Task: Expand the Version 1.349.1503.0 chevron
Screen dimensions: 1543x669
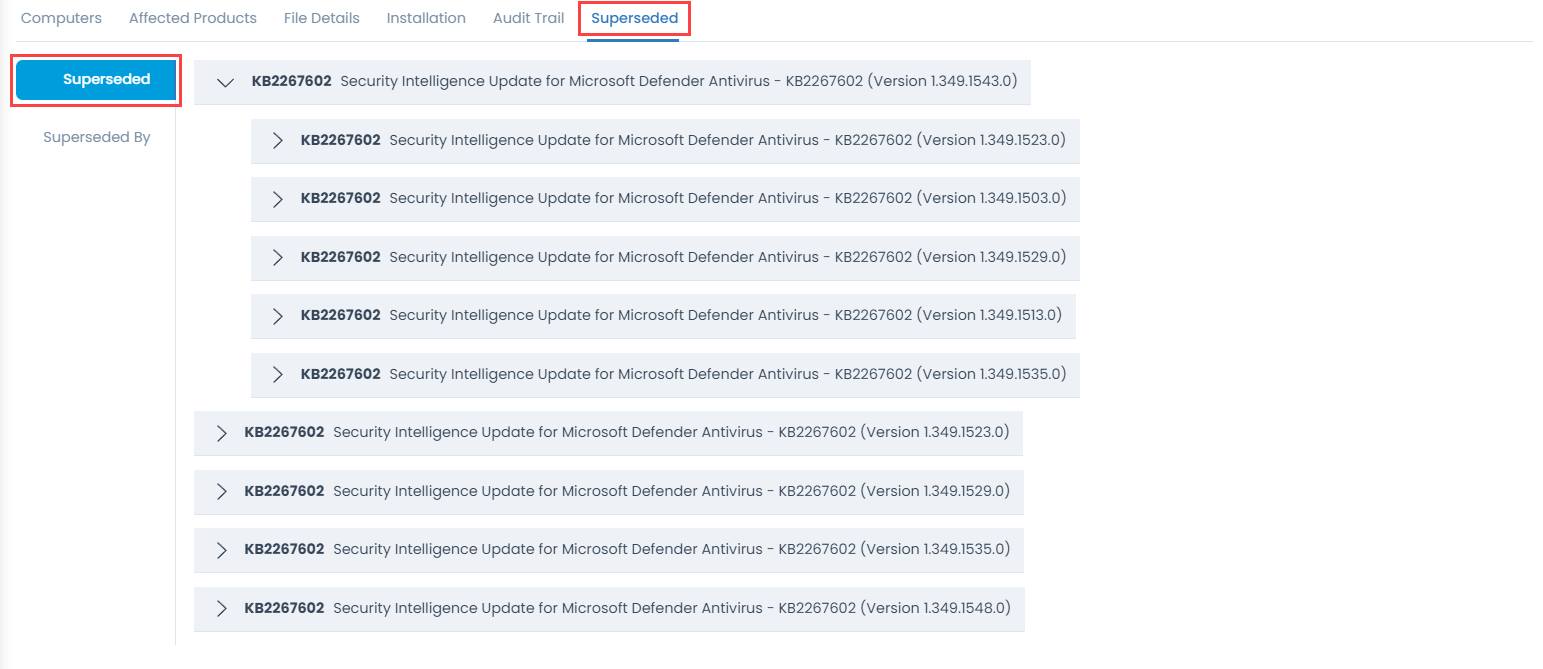Action: point(278,199)
